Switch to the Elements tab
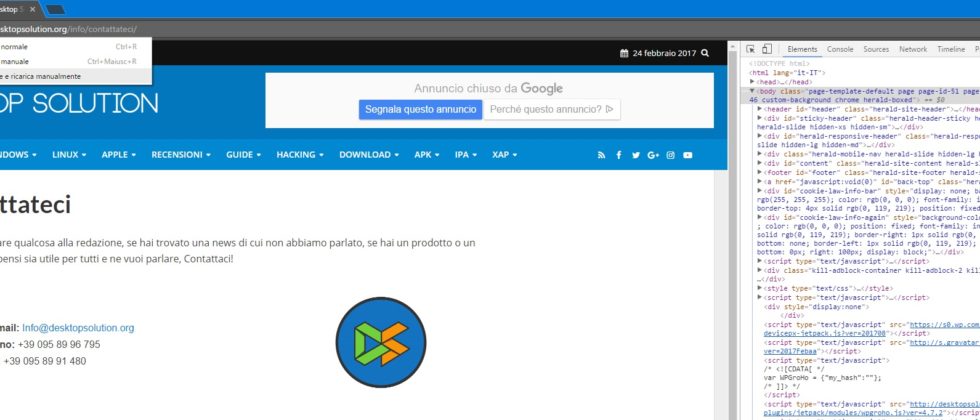This screenshot has width=980, height=420. (802, 49)
